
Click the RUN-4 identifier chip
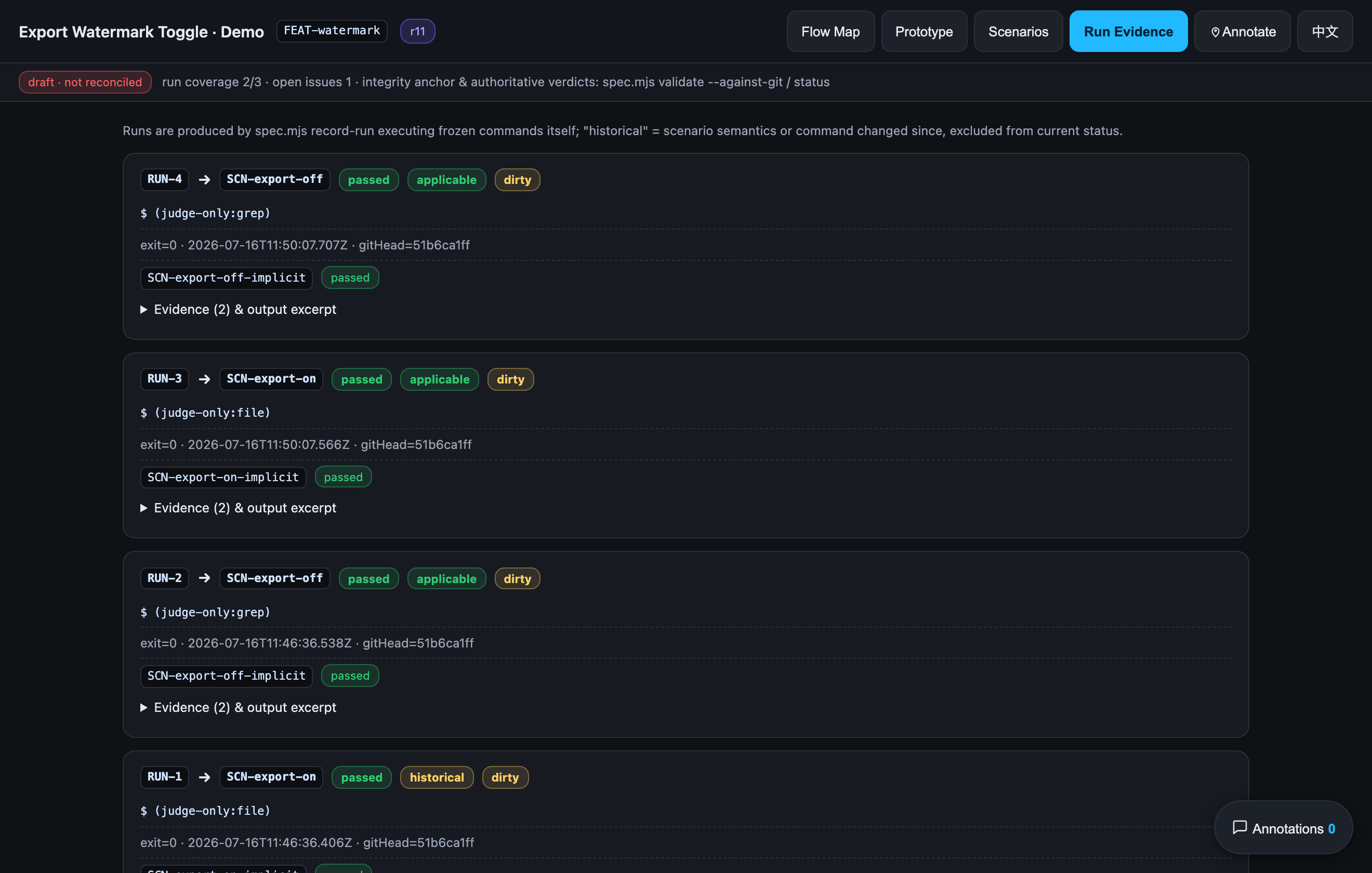click(x=164, y=179)
